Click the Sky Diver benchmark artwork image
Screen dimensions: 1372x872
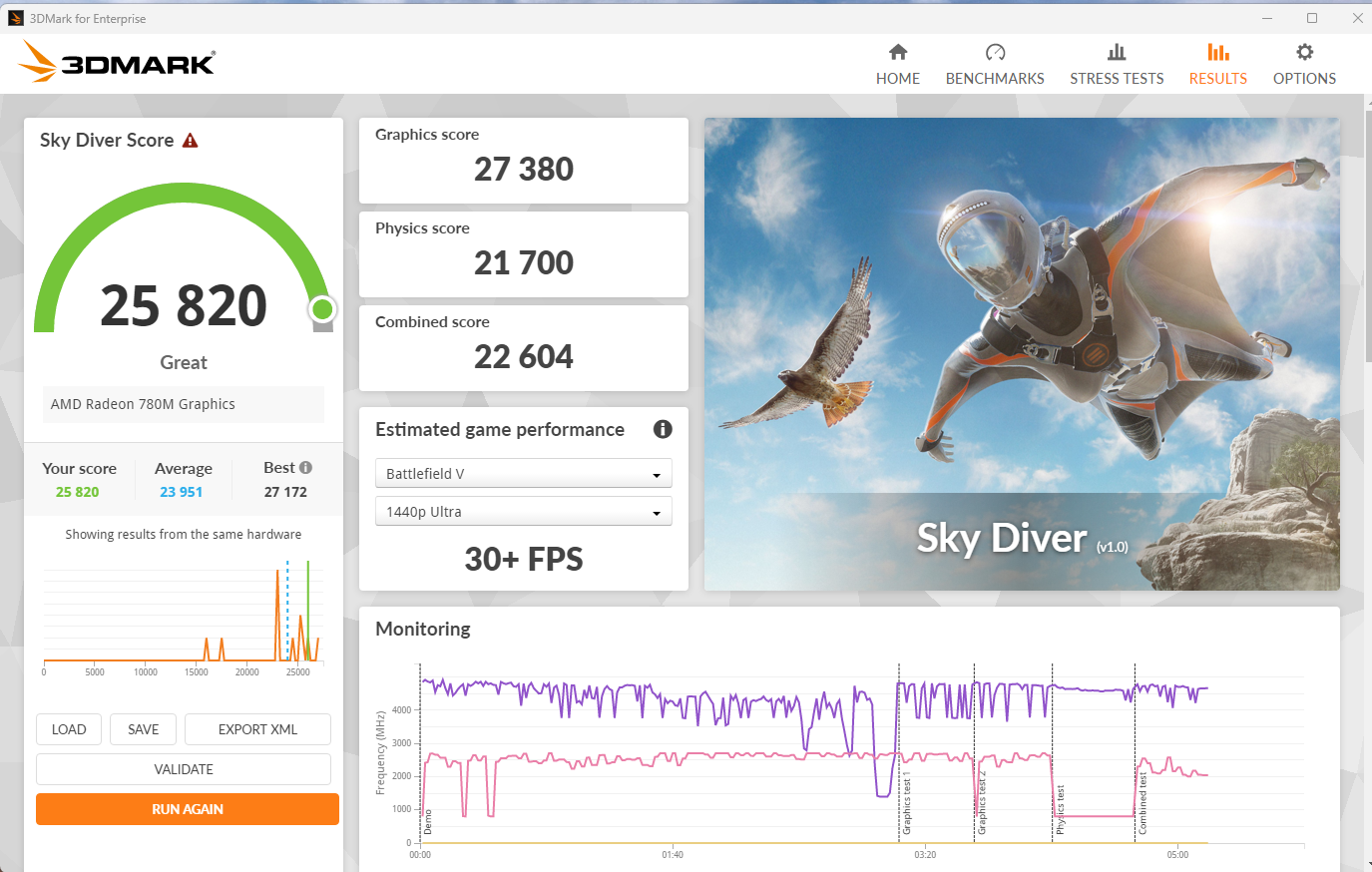[1022, 354]
